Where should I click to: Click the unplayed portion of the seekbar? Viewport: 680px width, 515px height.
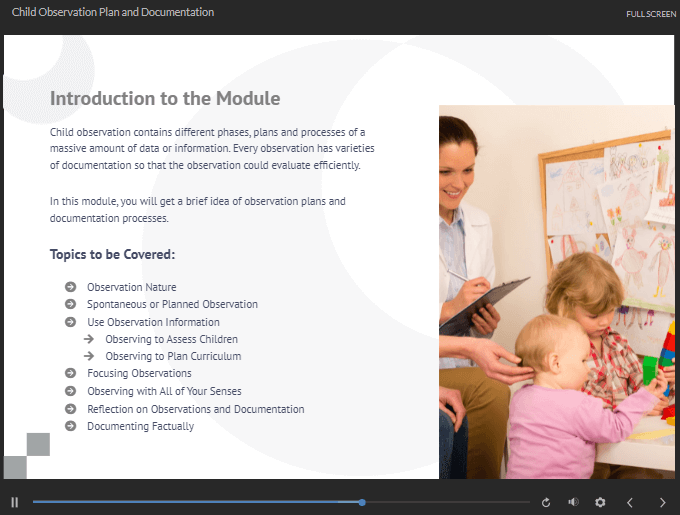coord(445,502)
